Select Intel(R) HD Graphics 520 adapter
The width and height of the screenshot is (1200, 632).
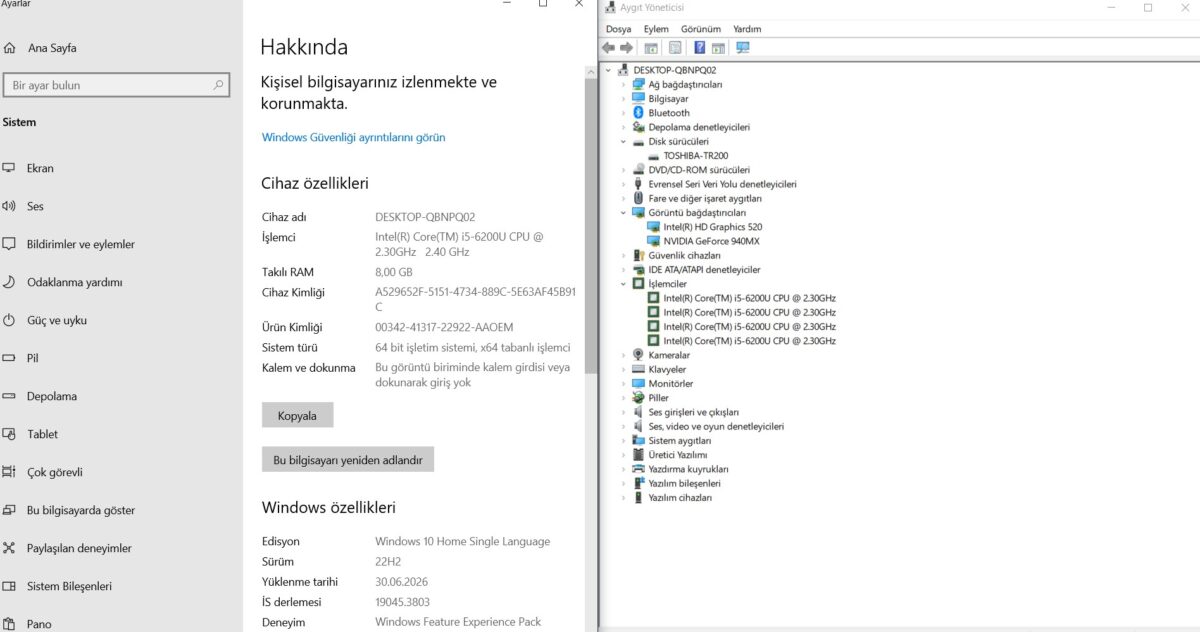713,227
